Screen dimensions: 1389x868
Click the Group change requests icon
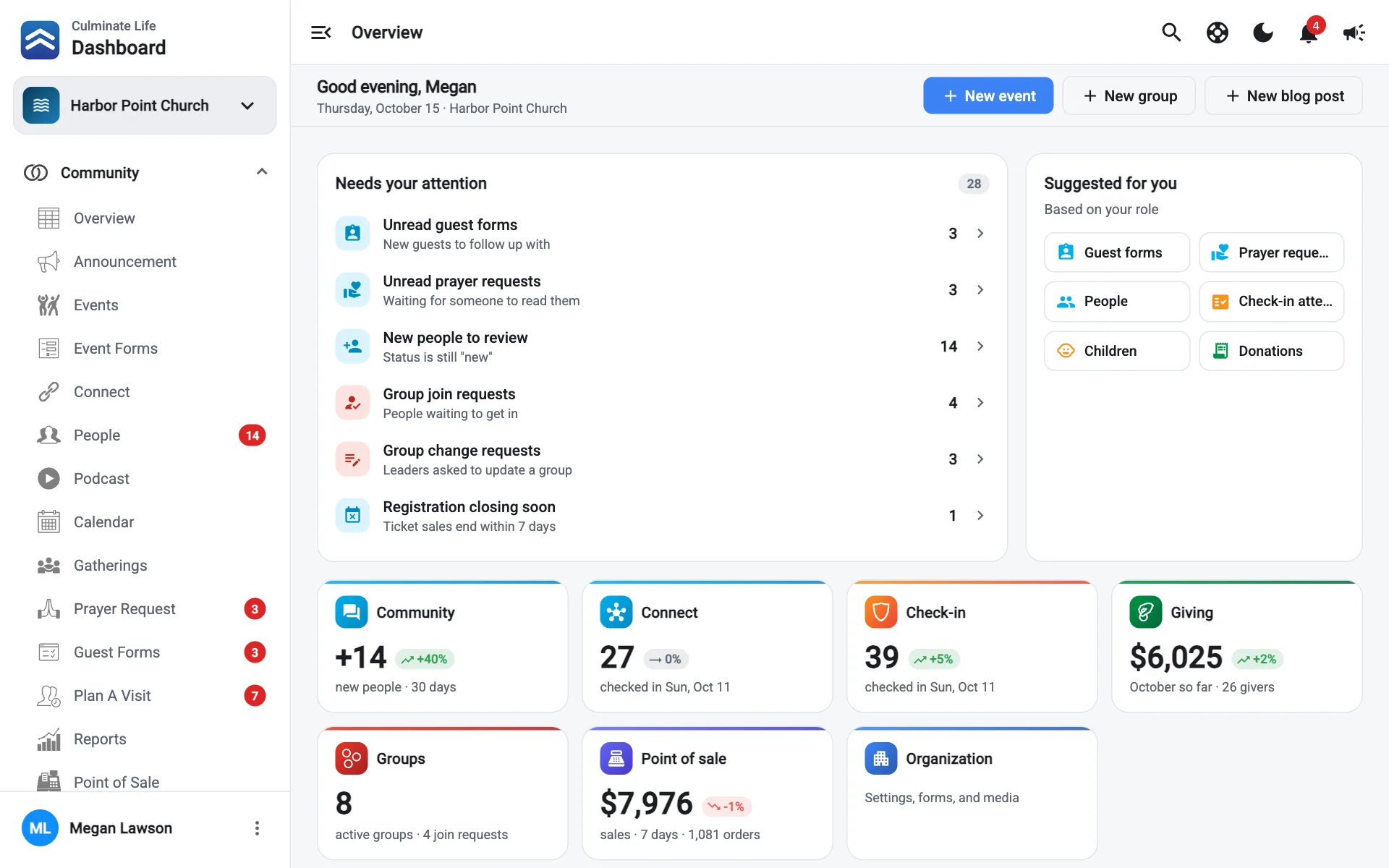click(352, 459)
